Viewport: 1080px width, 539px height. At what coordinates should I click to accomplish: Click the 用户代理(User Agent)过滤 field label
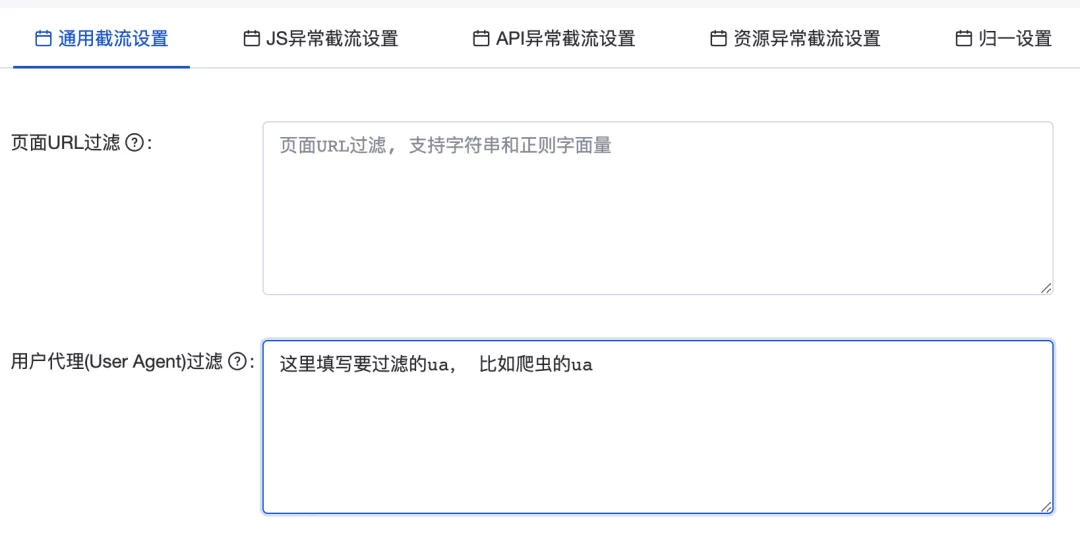click(x=117, y=361)
